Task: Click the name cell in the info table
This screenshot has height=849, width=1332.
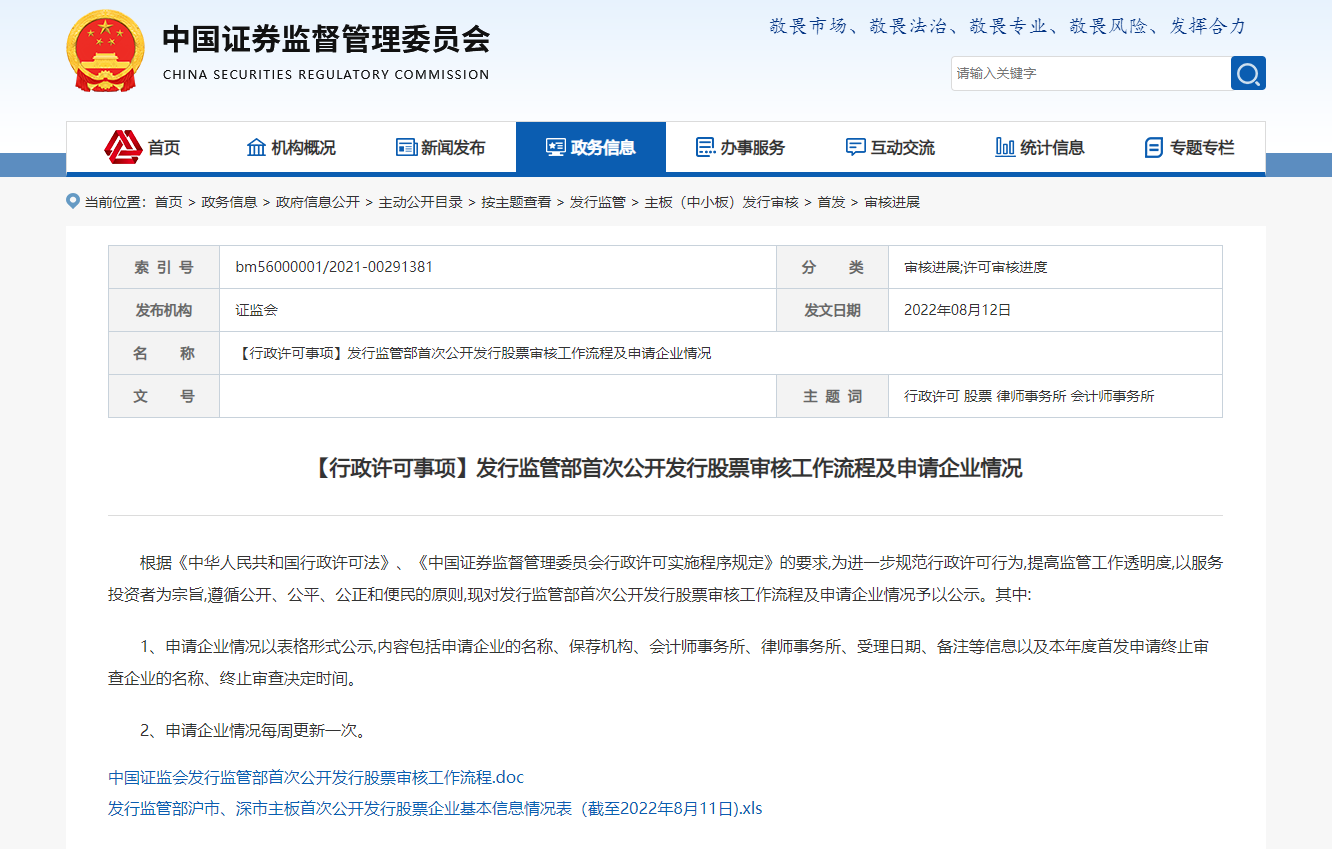Action: [x=721, y=353]
